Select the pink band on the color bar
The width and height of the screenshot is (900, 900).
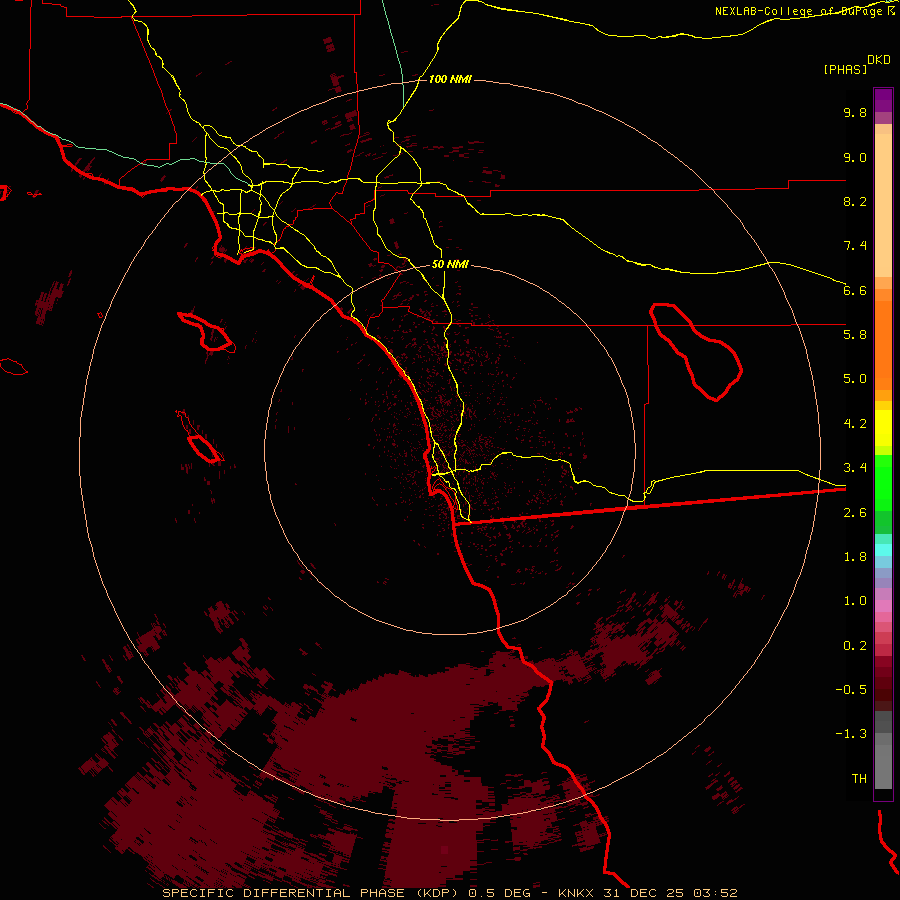[883, 606]
